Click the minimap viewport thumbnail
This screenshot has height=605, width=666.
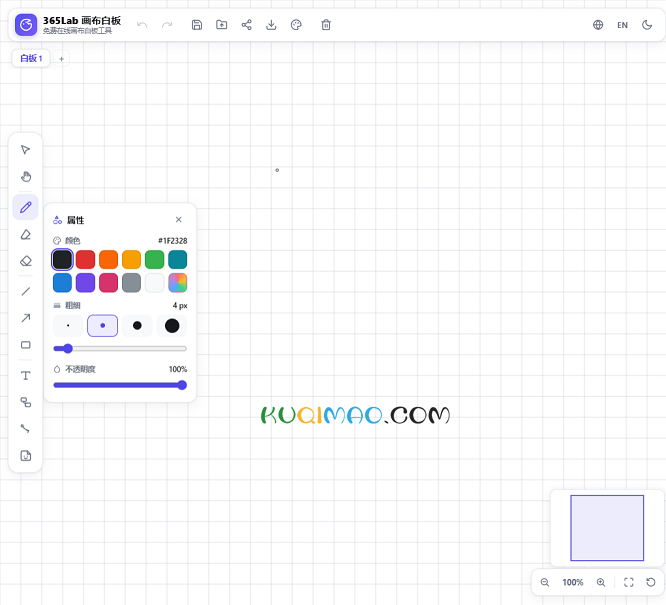[607, 528]
